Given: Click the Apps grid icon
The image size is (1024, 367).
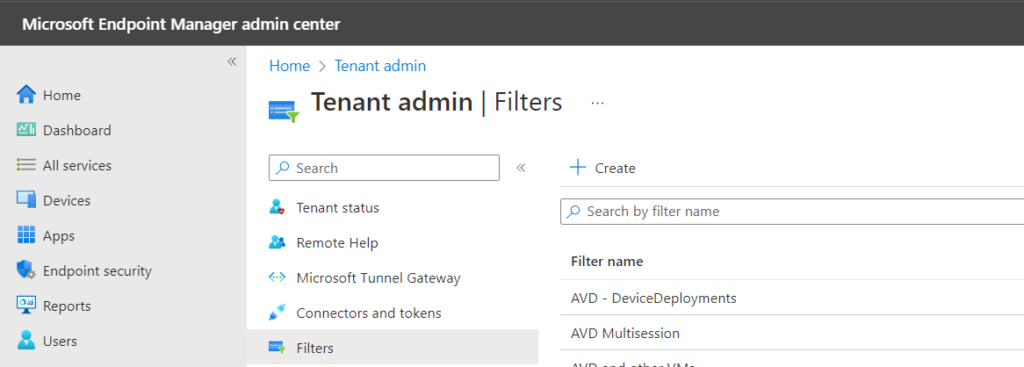Looking at the screenshot, I should click(26, 235).
